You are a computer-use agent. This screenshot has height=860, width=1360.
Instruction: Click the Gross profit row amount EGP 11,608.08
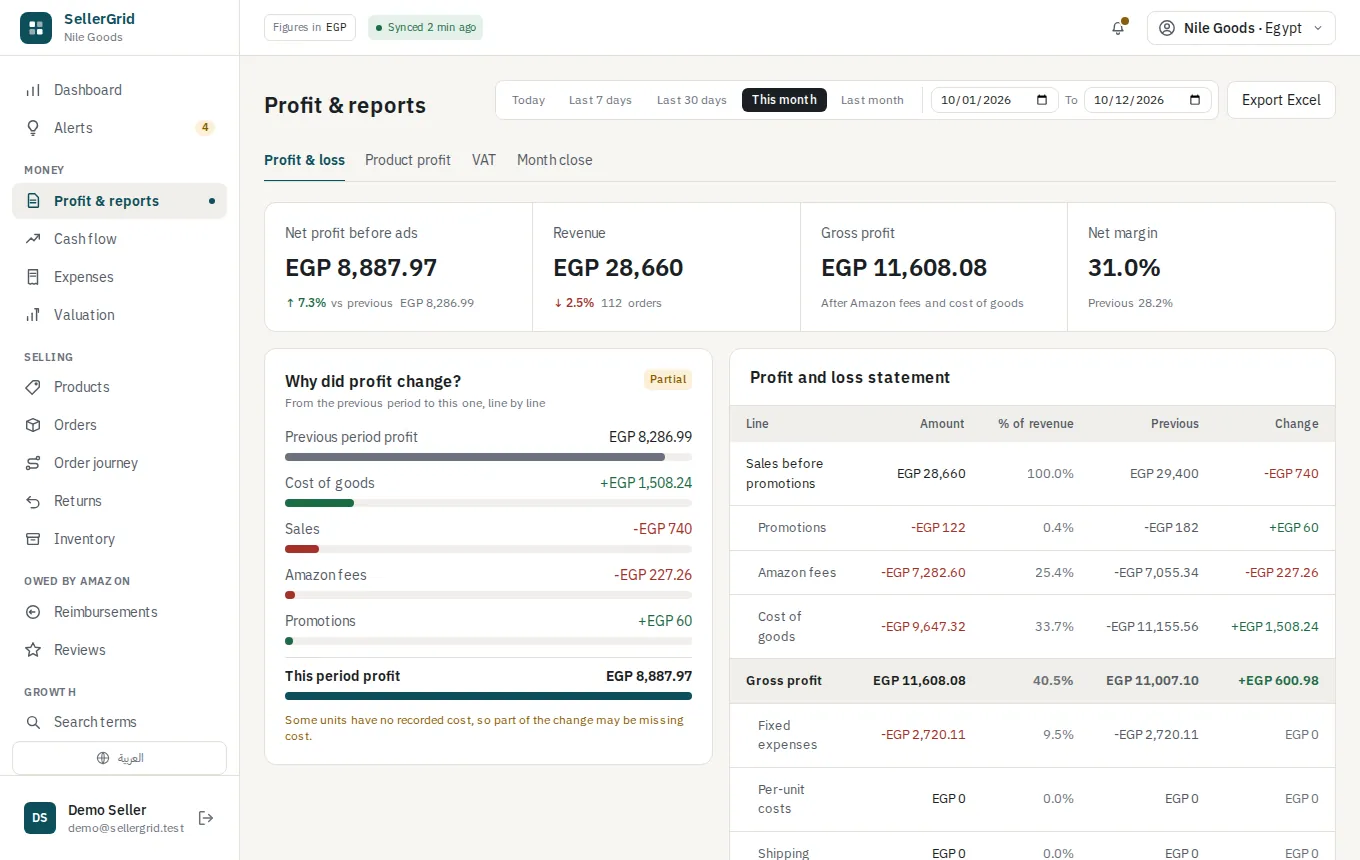[x=919, y=681]
